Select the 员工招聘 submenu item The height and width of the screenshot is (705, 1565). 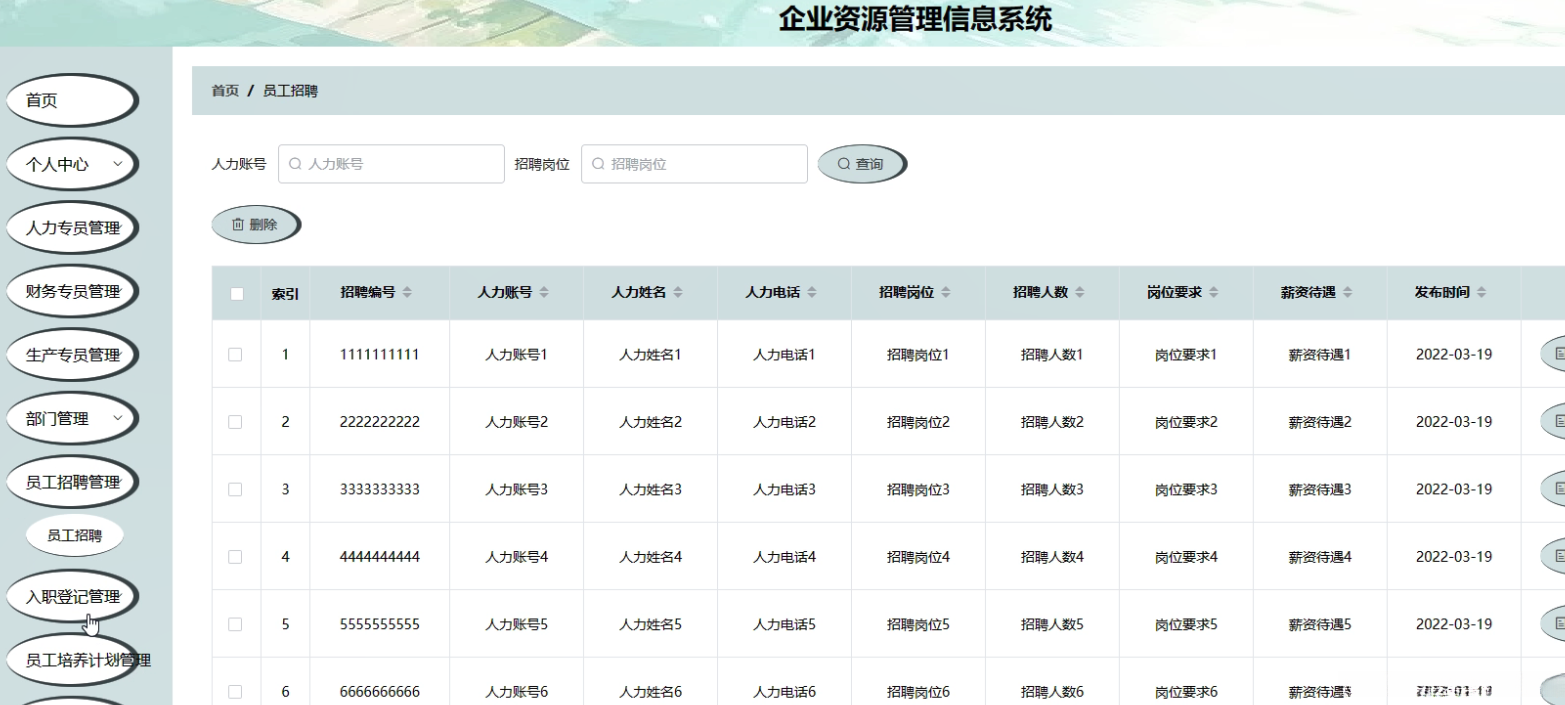pos(75,535)
